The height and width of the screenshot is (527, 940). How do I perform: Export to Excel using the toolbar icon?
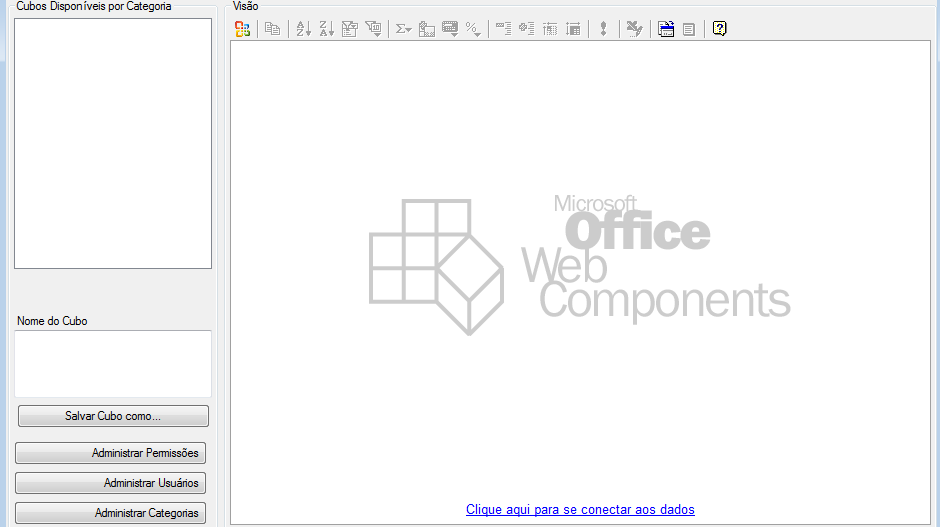pyautogui.click(x=633, y=29)
